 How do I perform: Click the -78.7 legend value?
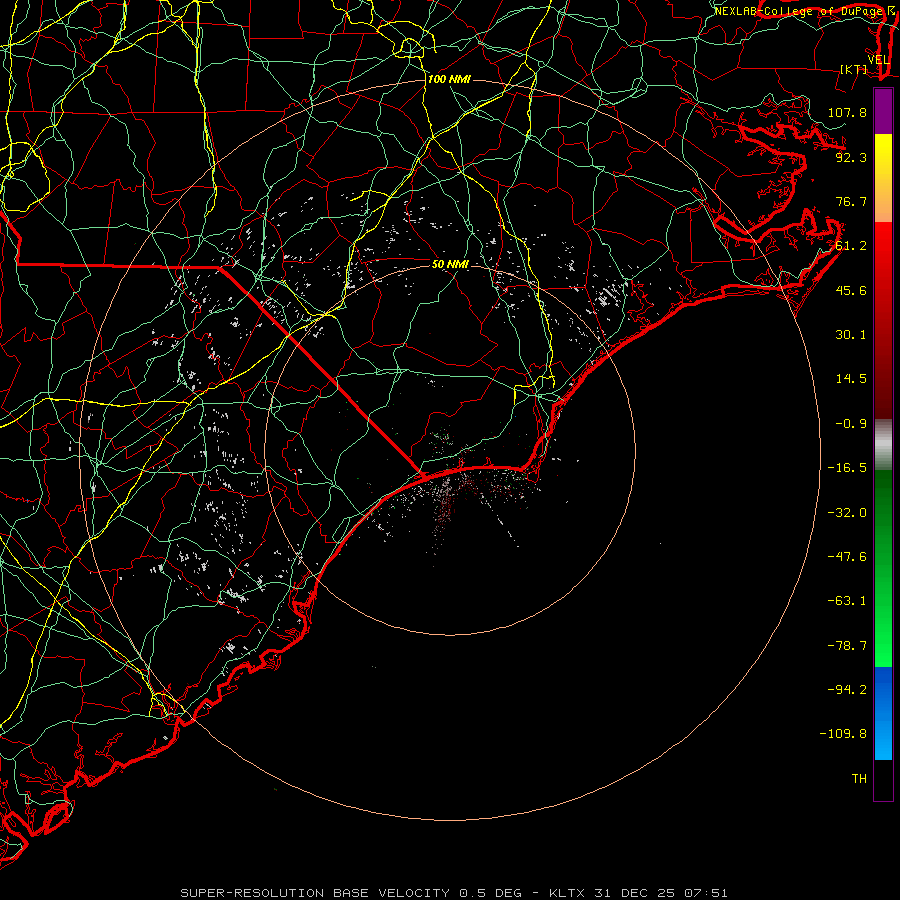pos(847,646)
